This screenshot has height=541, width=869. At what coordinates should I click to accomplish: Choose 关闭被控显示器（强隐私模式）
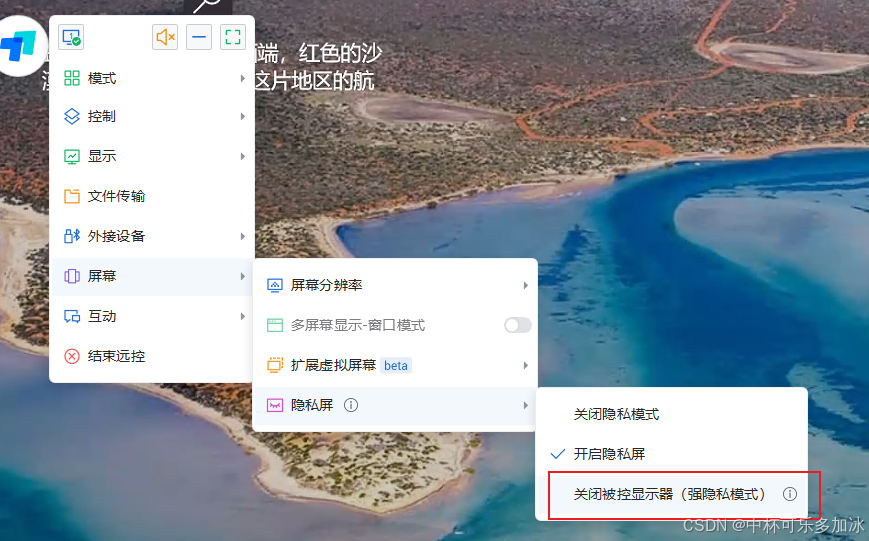click(x=672, y=494)
